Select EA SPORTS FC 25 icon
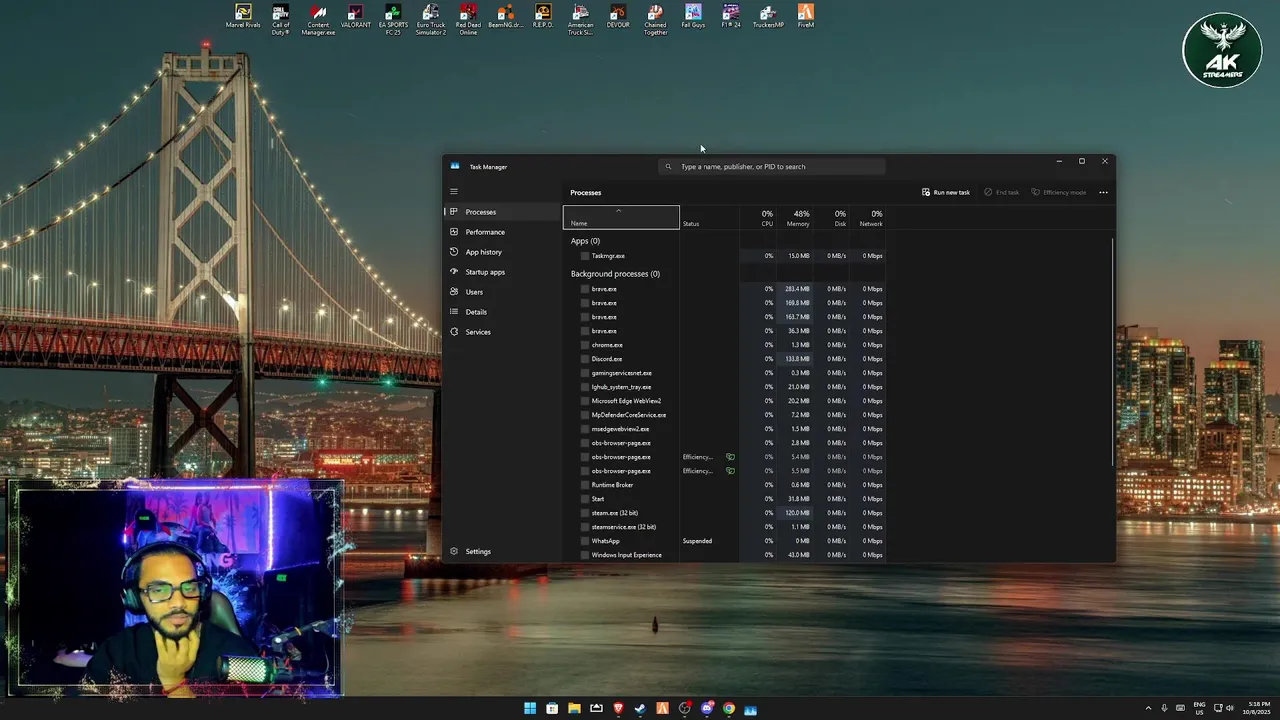Image resolution: width=1280 pixels, height=720 pixels. 393,19
